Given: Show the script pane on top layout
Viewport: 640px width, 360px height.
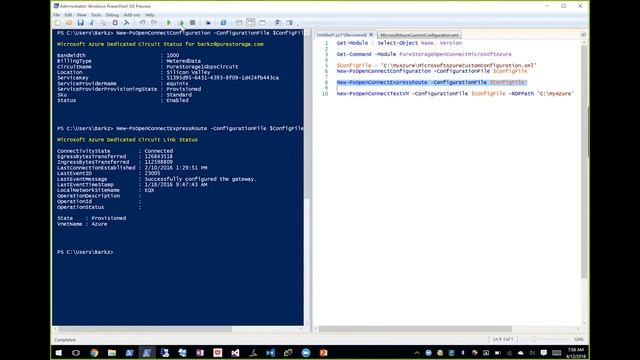Looking at the screenshot, I should click(x=239, y=23).
